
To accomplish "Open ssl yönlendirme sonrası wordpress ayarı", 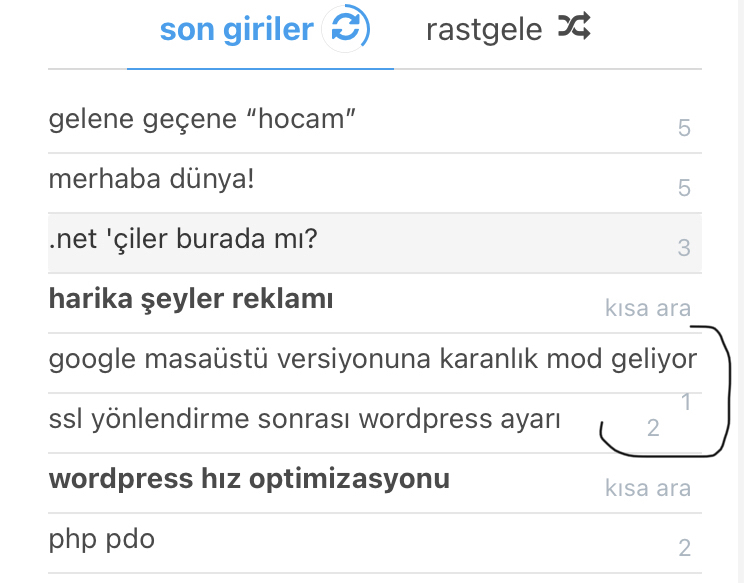I will (x=304, y=419).
